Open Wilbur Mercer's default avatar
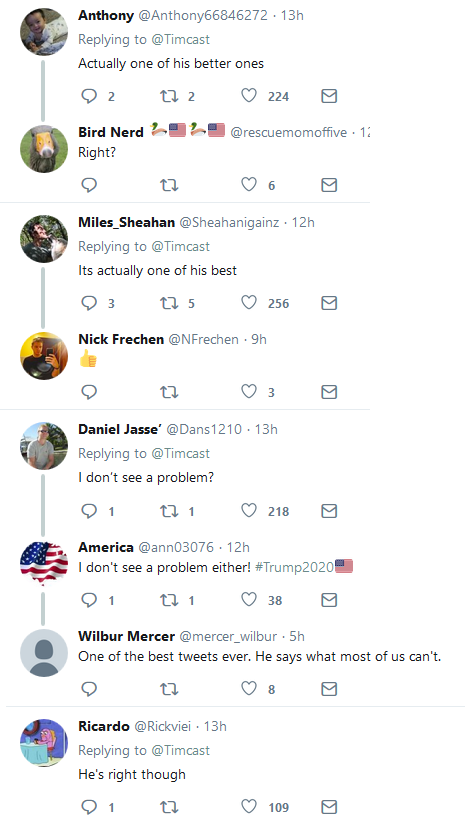 click(44, 653)
